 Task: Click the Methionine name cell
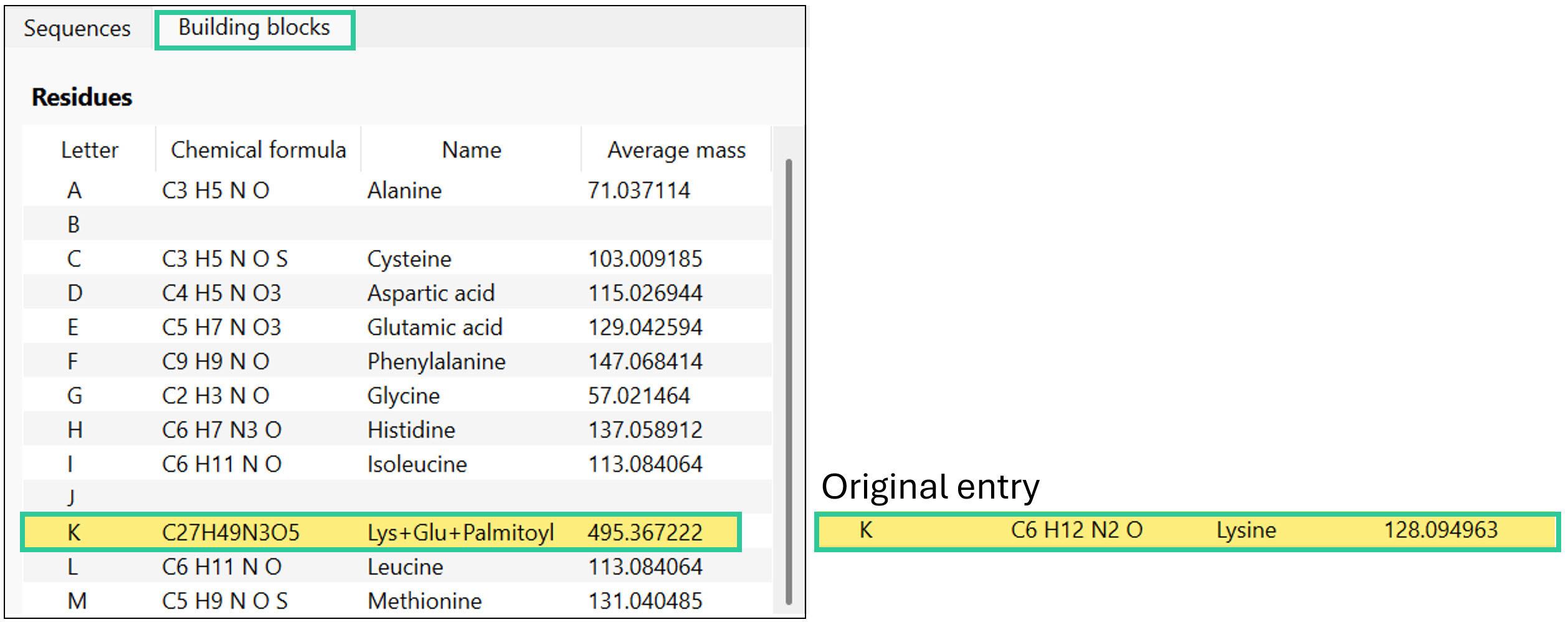tap(425, 601)
